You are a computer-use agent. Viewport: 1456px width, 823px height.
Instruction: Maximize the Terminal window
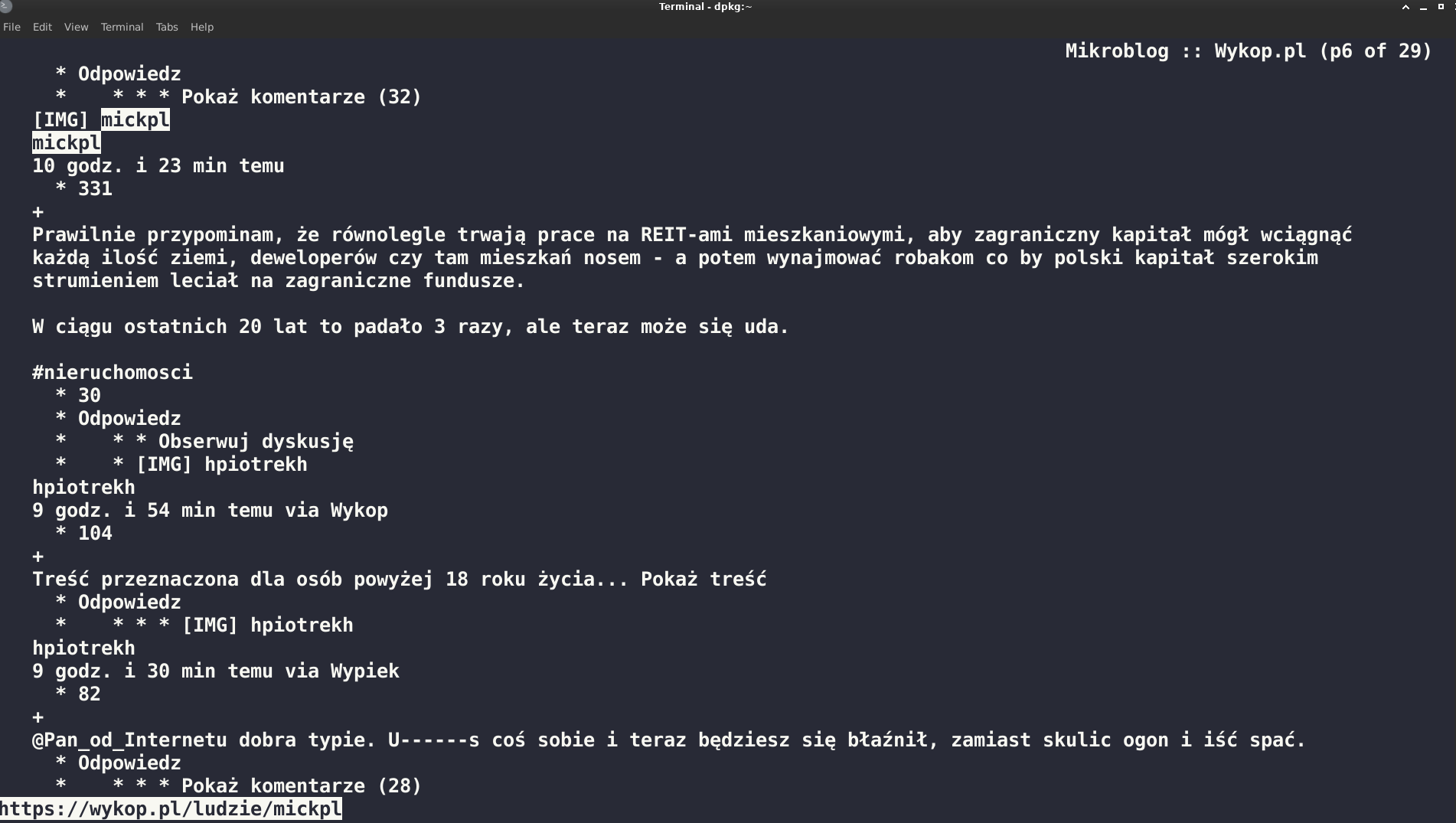coord(1441,7)
